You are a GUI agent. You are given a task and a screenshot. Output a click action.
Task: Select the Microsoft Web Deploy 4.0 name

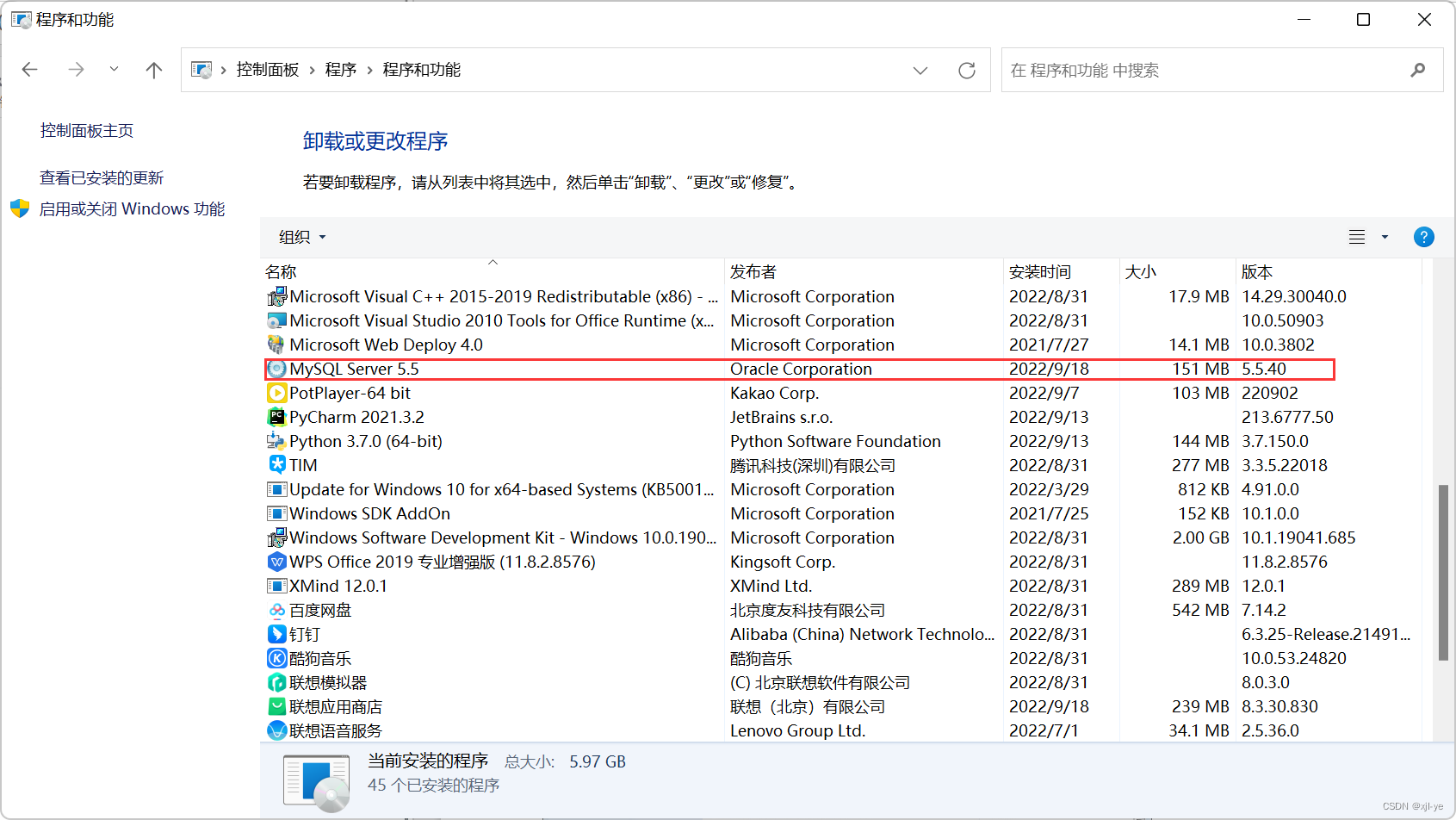(x=386, y=345)
